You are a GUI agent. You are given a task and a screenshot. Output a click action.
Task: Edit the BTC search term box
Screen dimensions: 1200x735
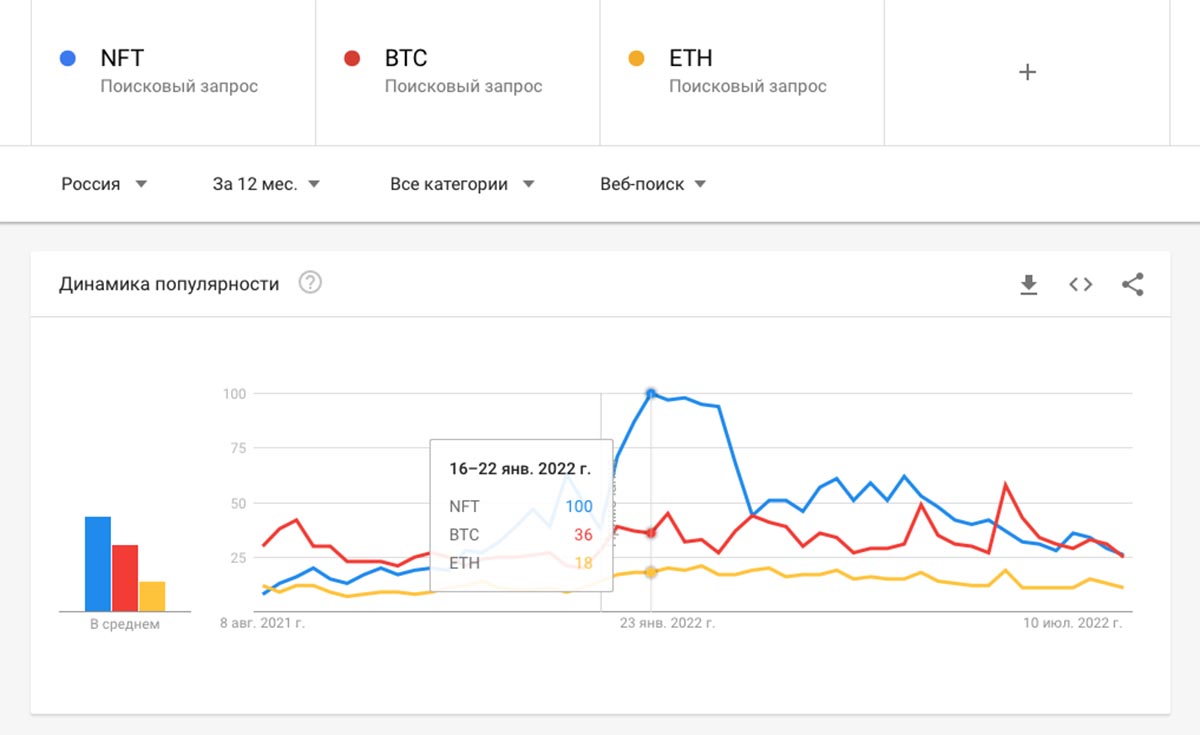point(458,72)
